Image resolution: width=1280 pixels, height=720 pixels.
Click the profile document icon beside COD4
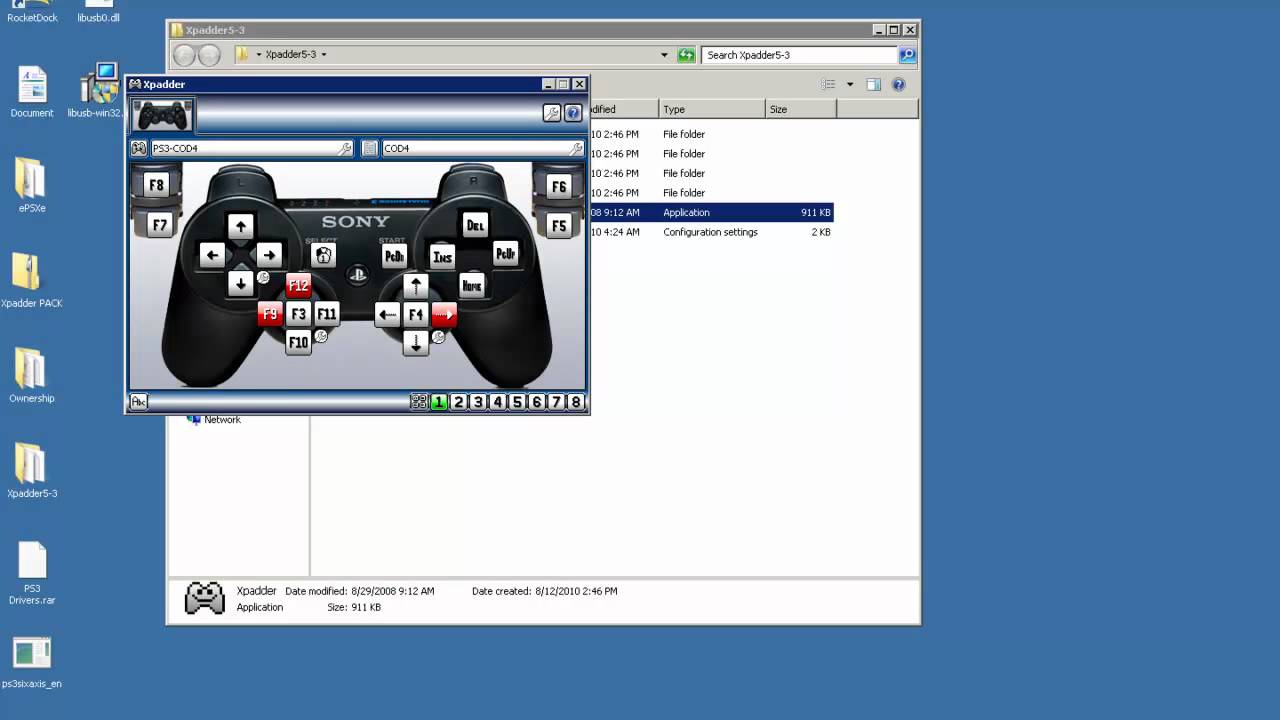pos(369,148)
